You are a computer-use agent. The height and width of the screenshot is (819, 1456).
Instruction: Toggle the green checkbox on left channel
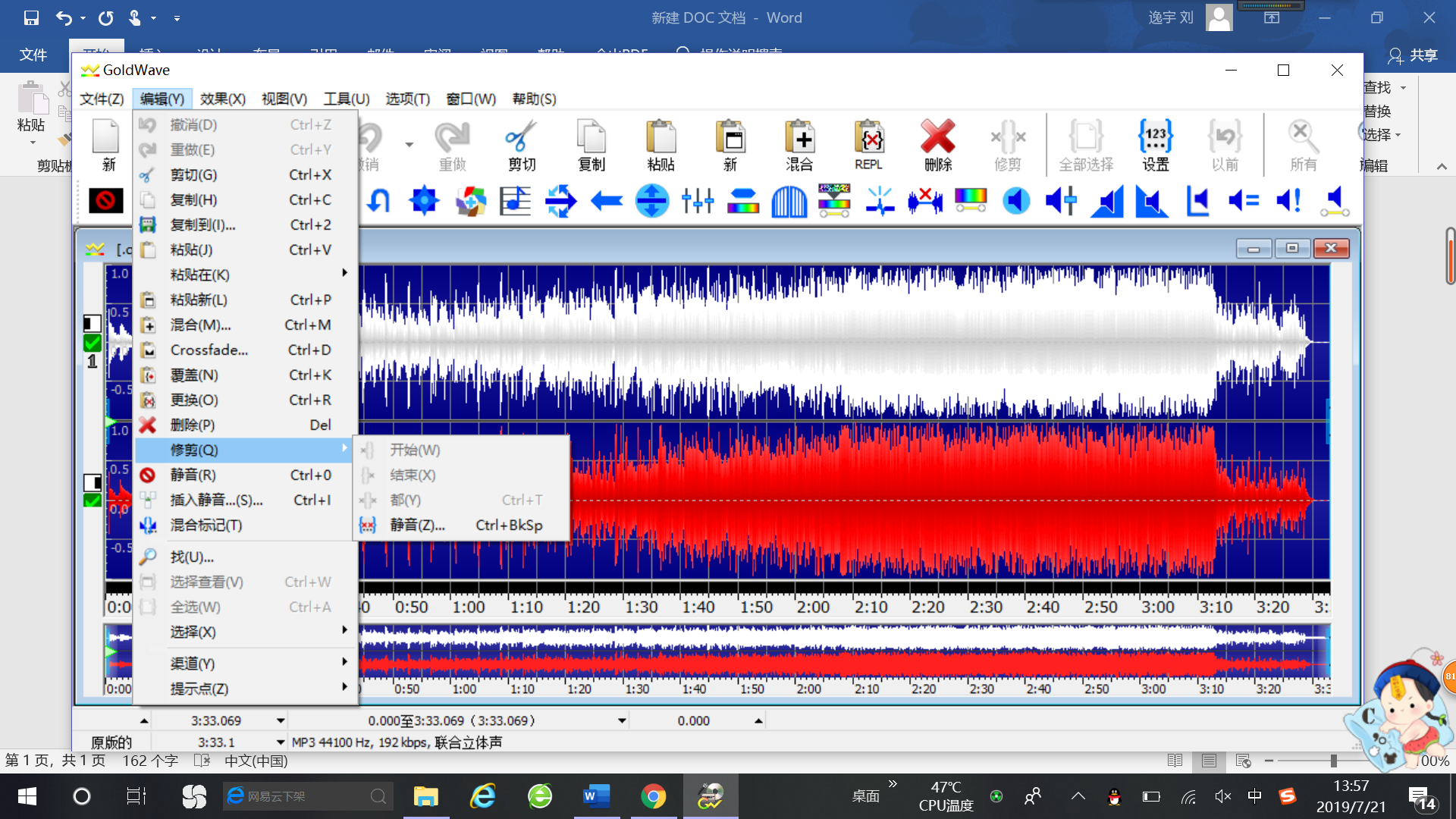[93, 343]
